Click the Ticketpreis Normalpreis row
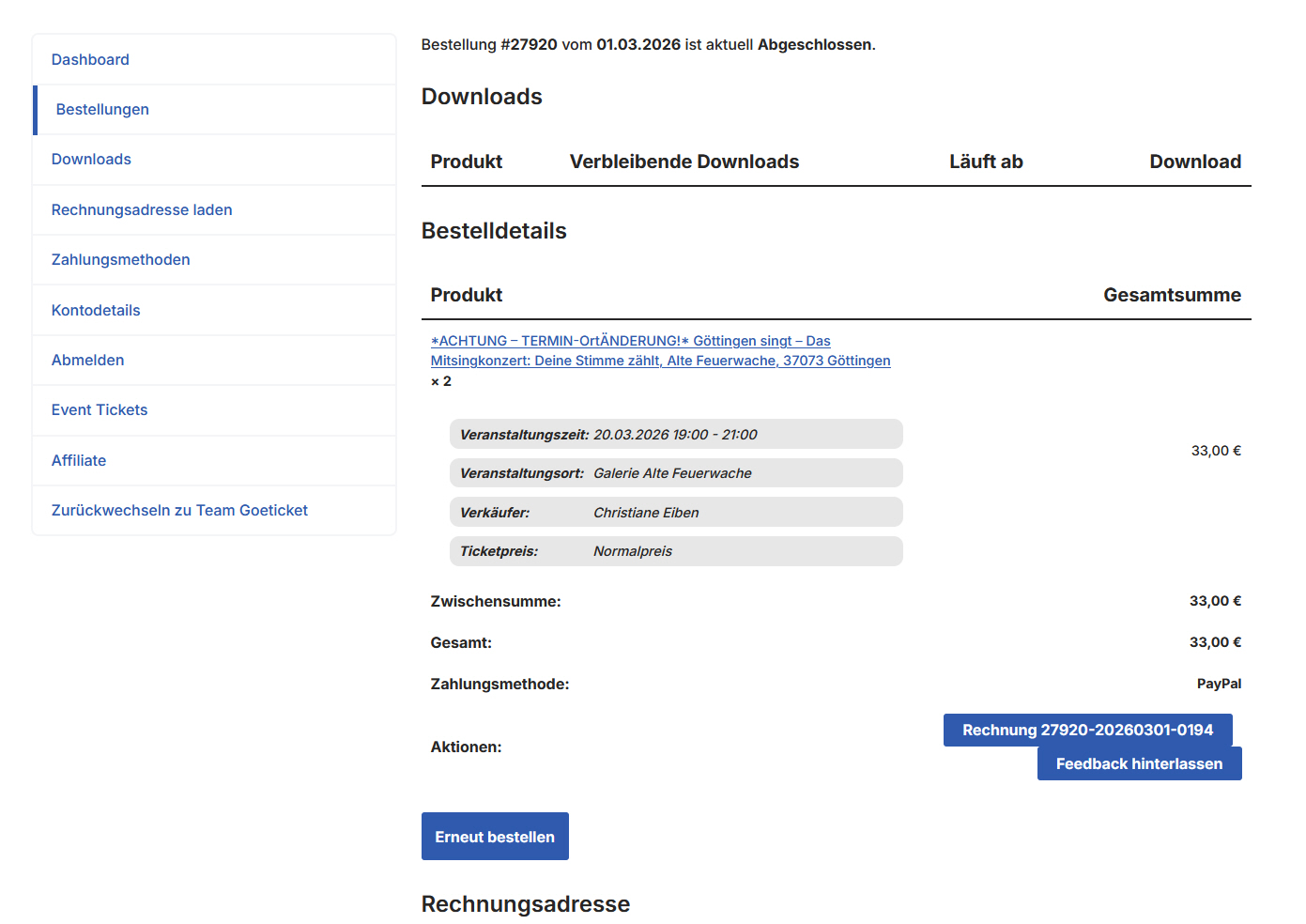1306x924 pixels. click(x=676, y=551)
